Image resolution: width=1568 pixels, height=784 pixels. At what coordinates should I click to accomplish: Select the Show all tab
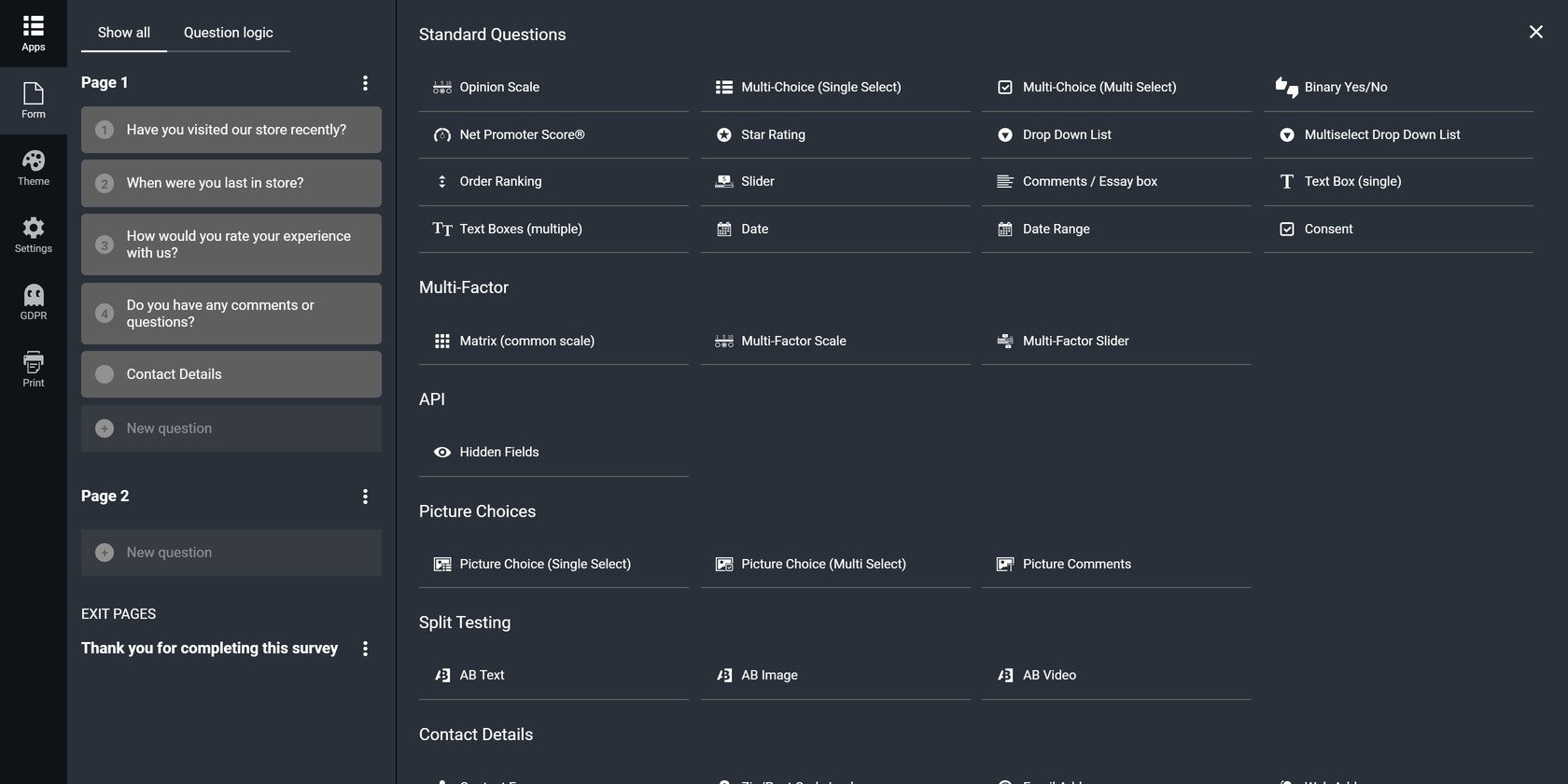[123, 33]
